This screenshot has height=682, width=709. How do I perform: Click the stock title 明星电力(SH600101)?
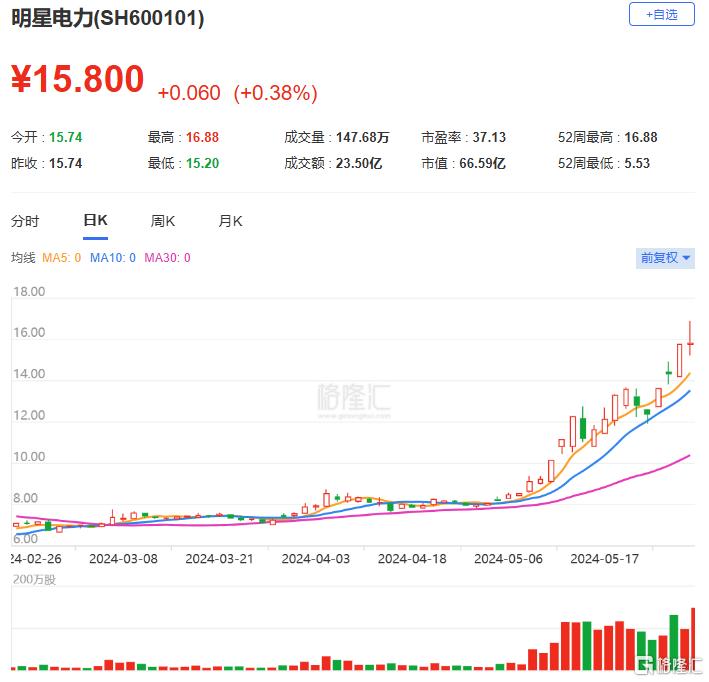[x=108, y=19]
